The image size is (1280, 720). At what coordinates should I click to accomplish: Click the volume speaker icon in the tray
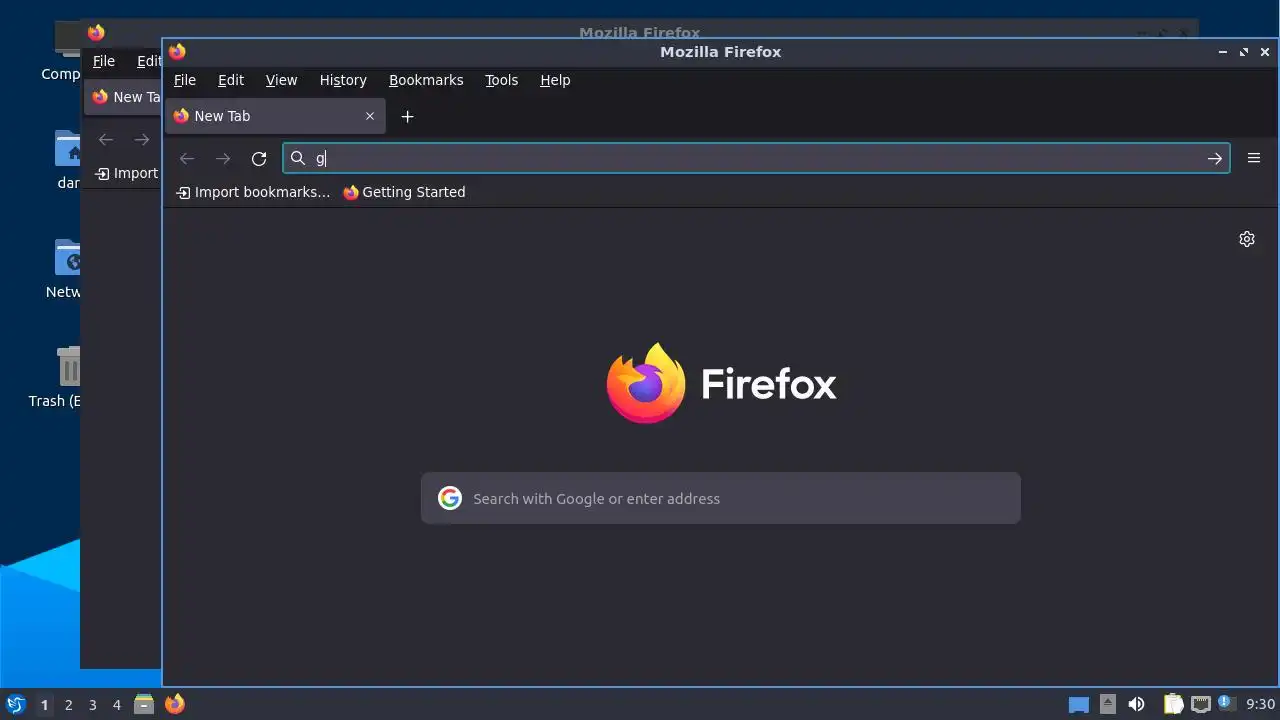point(1136,704)
